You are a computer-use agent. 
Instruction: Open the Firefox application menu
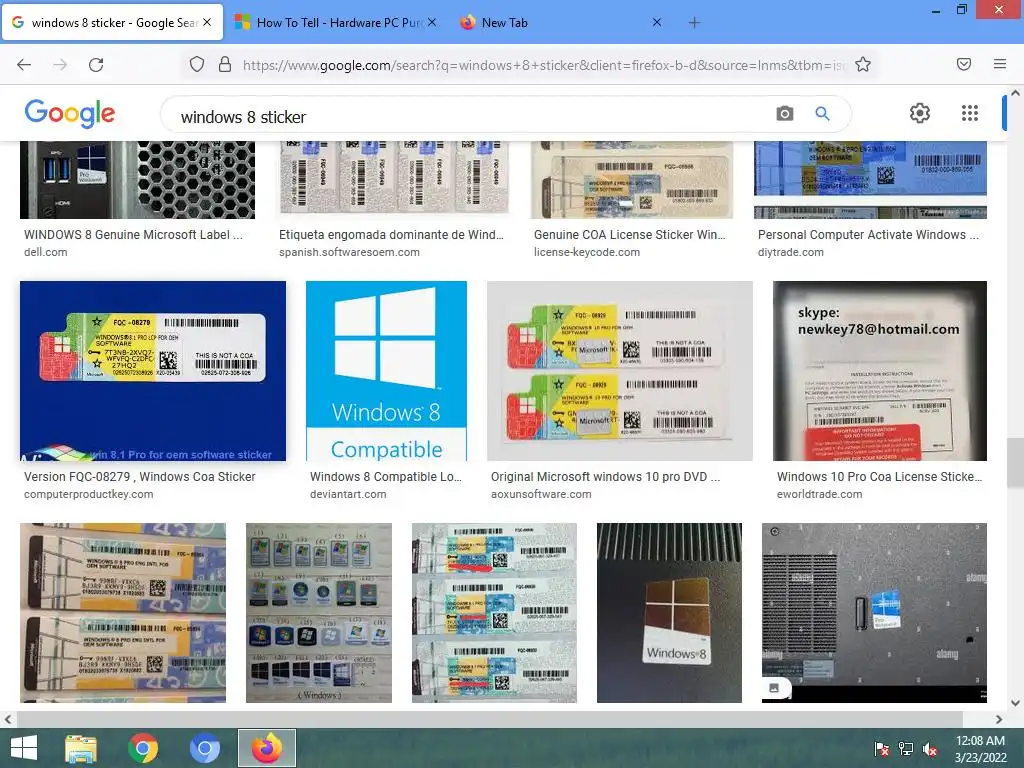pos(999,64)
